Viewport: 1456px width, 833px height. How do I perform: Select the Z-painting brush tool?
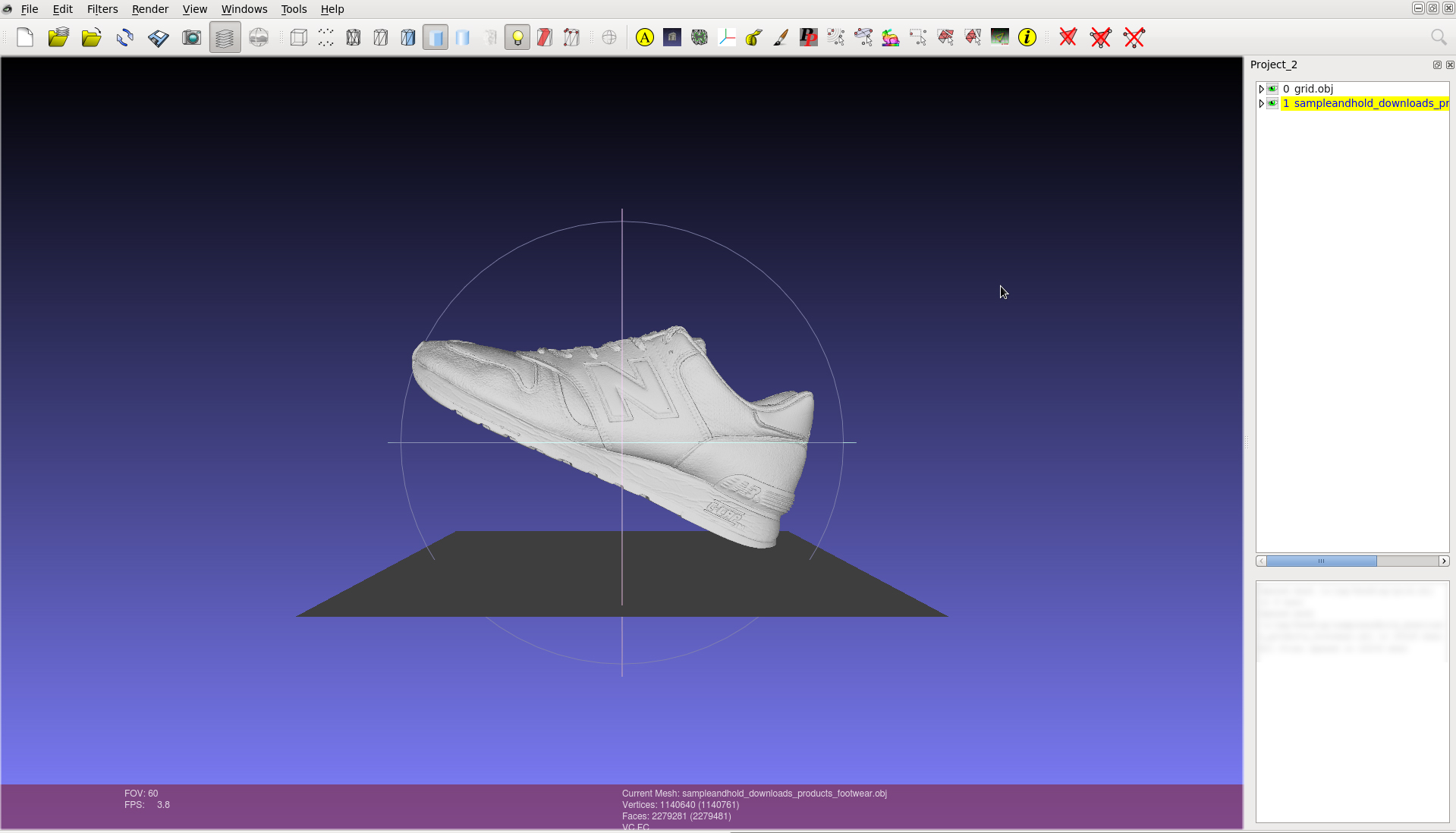[x=781, y=37]
